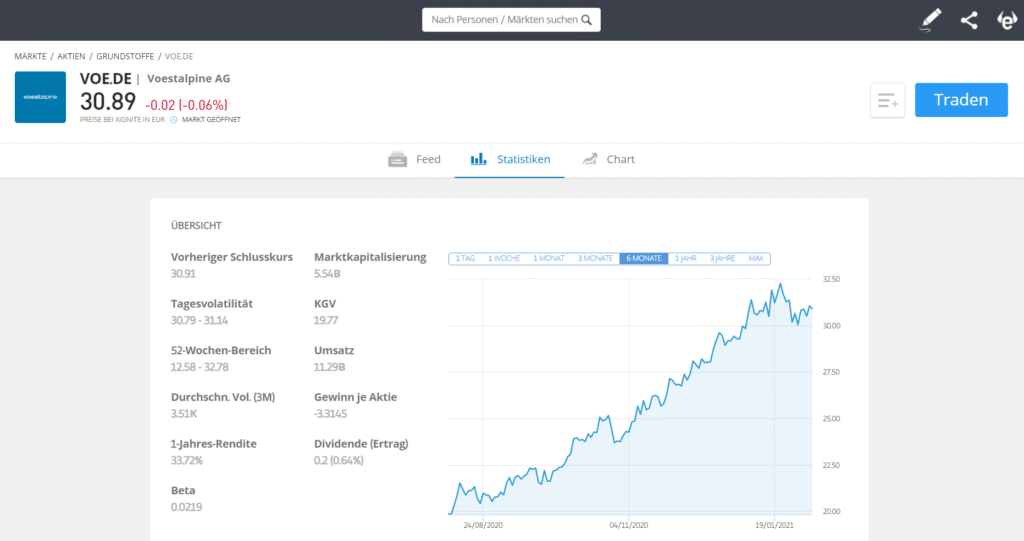The image size is (1024, 541).
Task: Click the Beta label
Action: click(183, 490)
